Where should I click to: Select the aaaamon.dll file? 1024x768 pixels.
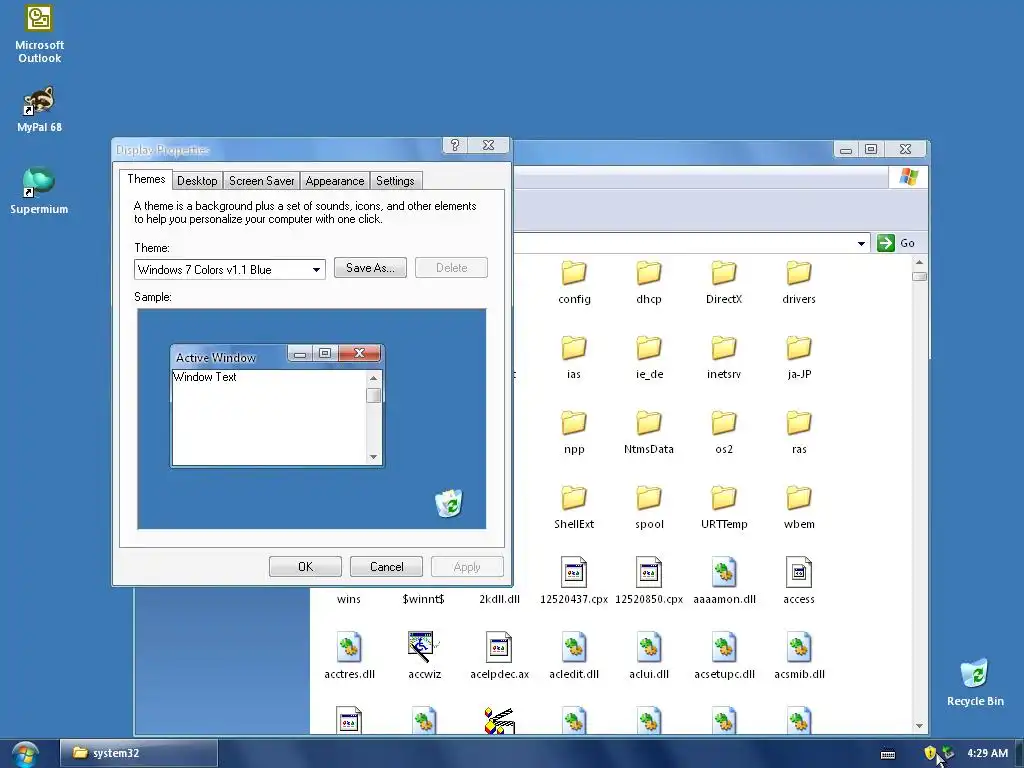[724, 581]
